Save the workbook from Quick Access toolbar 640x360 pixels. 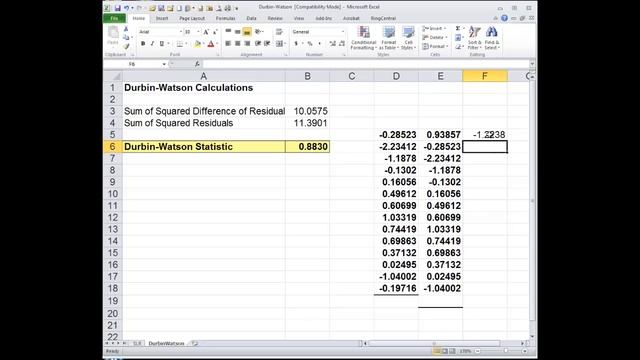(x=118, y=8)
